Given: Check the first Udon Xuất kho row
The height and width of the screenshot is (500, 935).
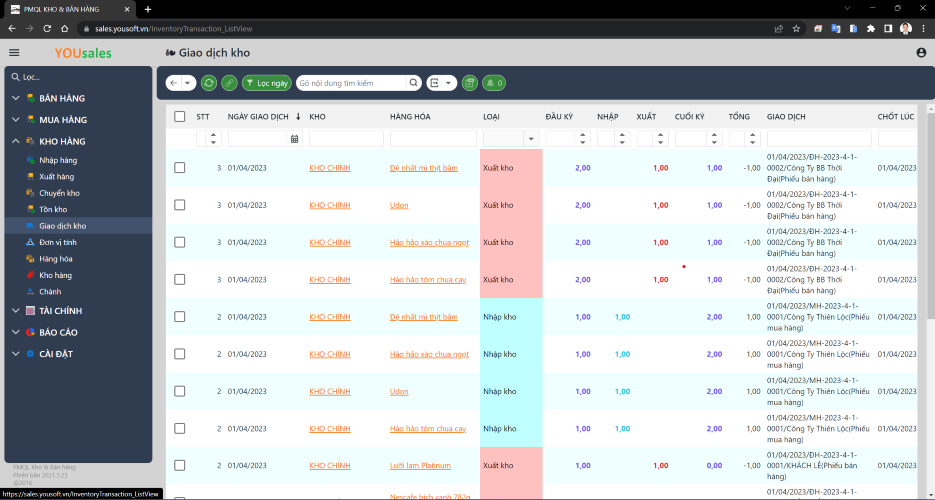Looking at the screenshot, I should coord(179,205).
